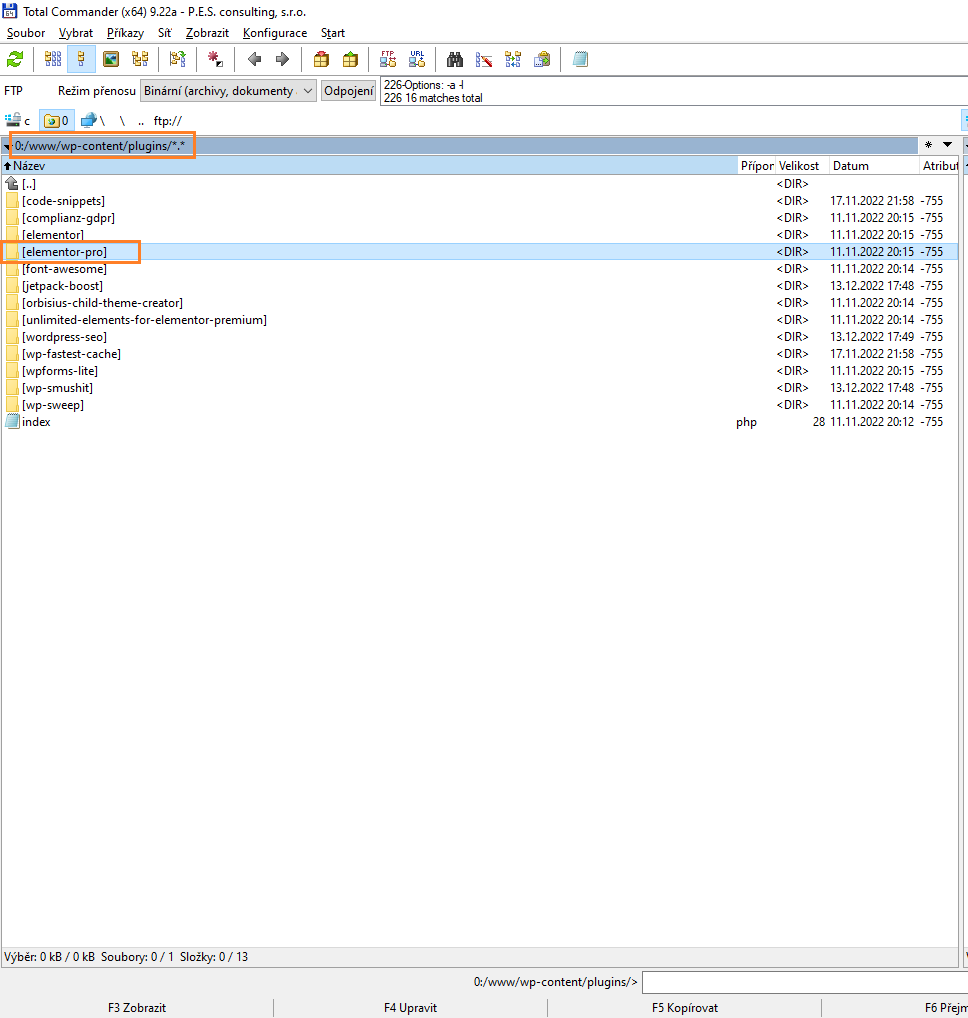Select the [font-awesome] folder

[x=480, y=268]
